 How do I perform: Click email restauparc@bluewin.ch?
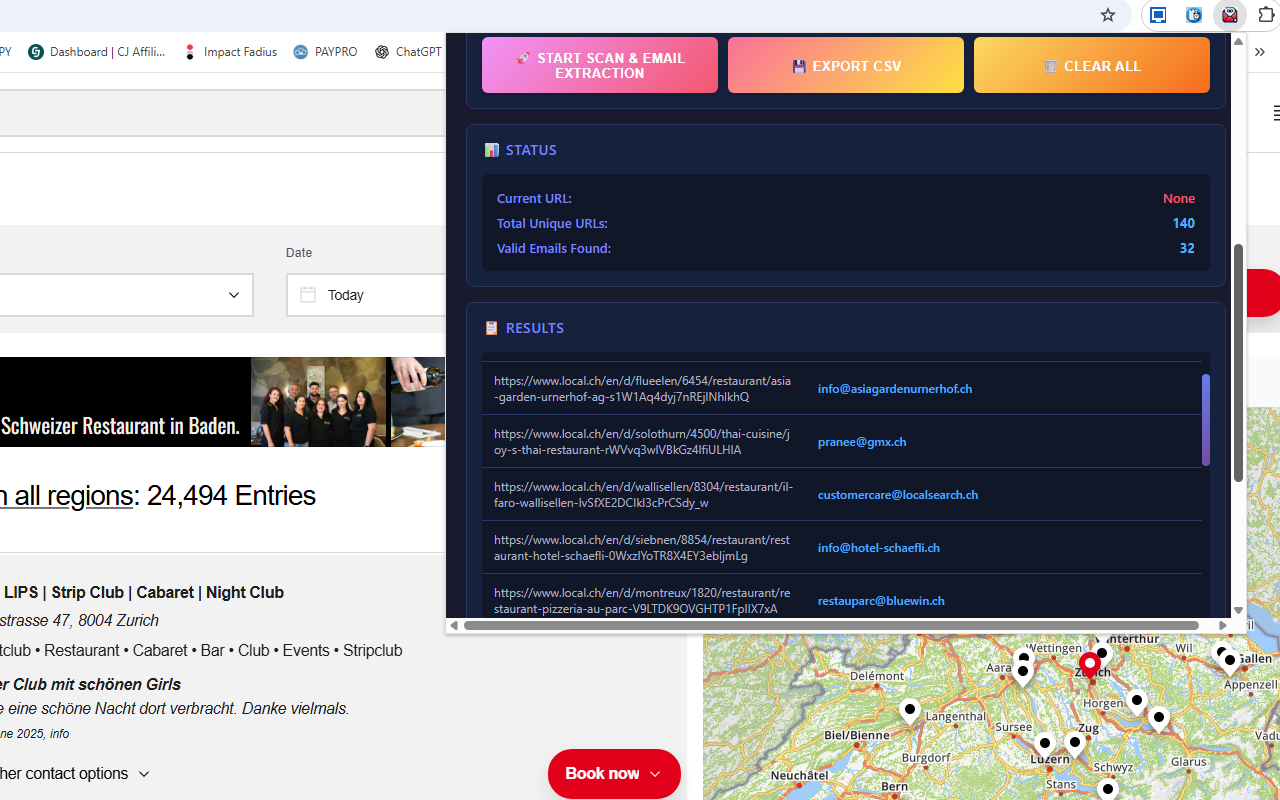tap(881, 601)
